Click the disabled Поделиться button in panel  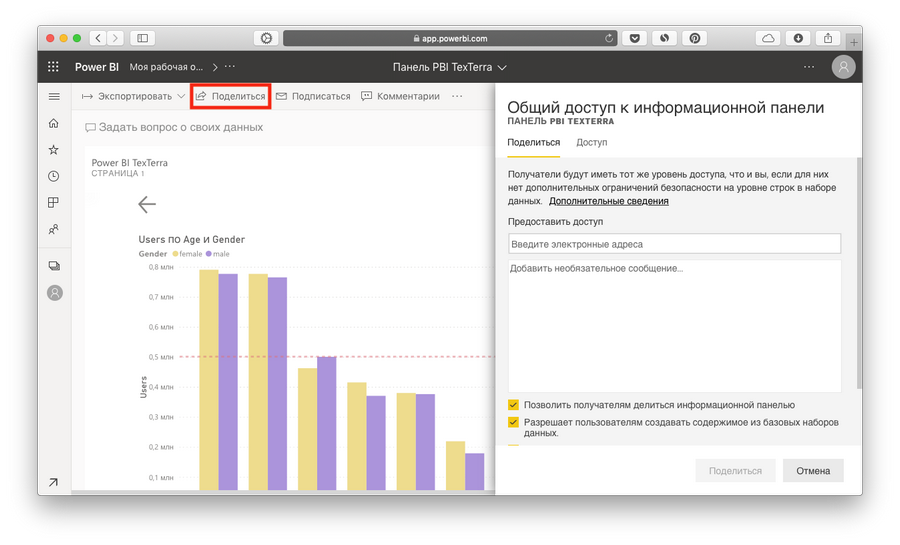[x=735, y=470]
